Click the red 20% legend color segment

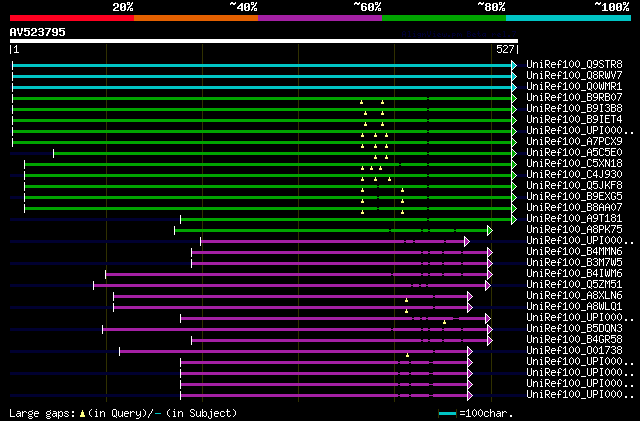72,18
